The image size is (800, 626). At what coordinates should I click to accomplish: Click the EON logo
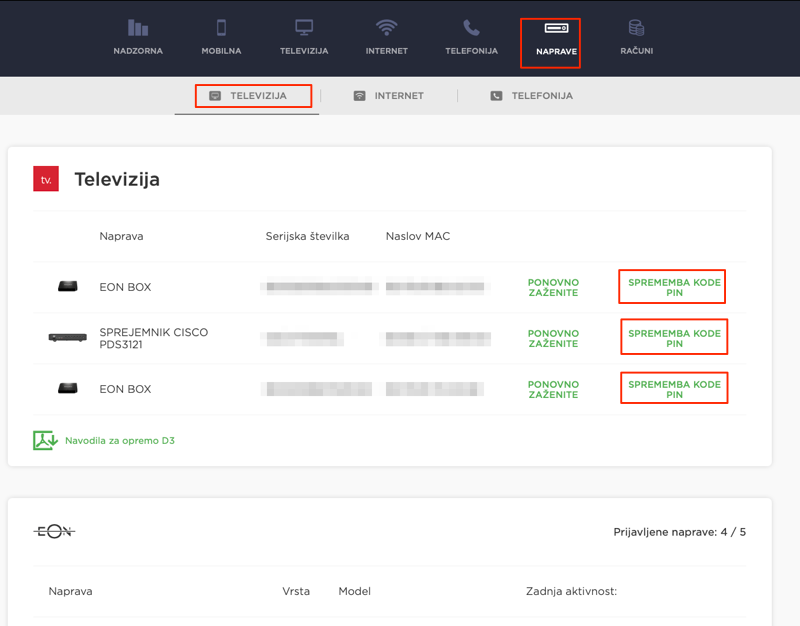54,532
